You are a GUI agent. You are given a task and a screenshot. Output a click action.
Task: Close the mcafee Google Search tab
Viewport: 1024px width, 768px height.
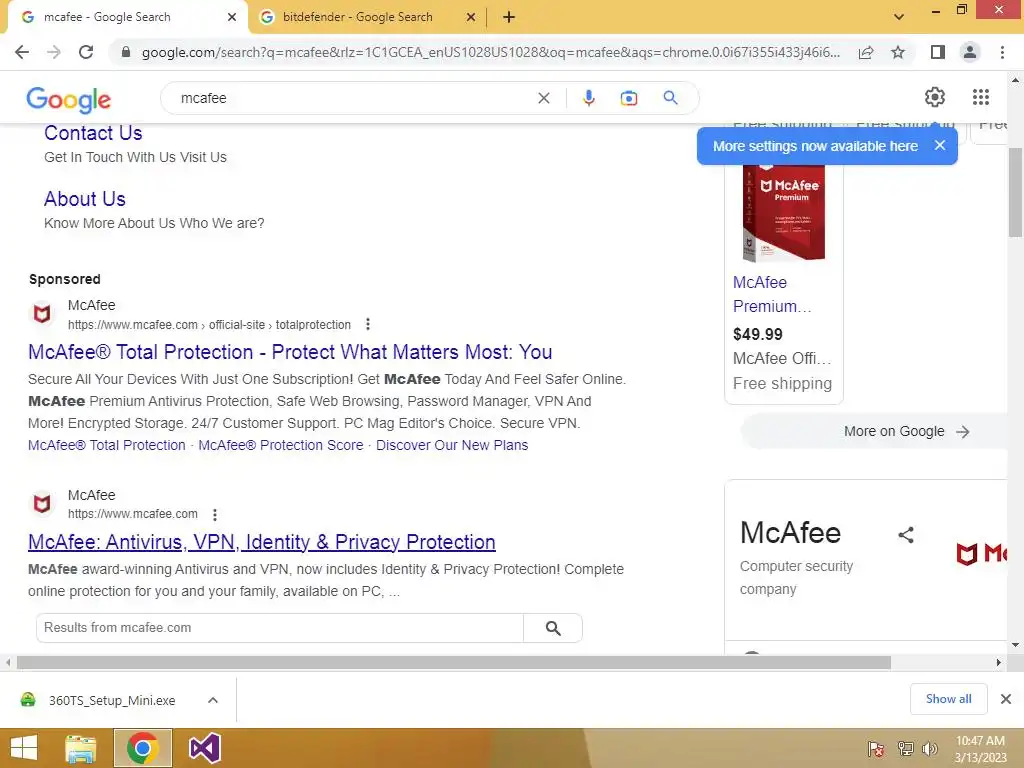point(232,17)
